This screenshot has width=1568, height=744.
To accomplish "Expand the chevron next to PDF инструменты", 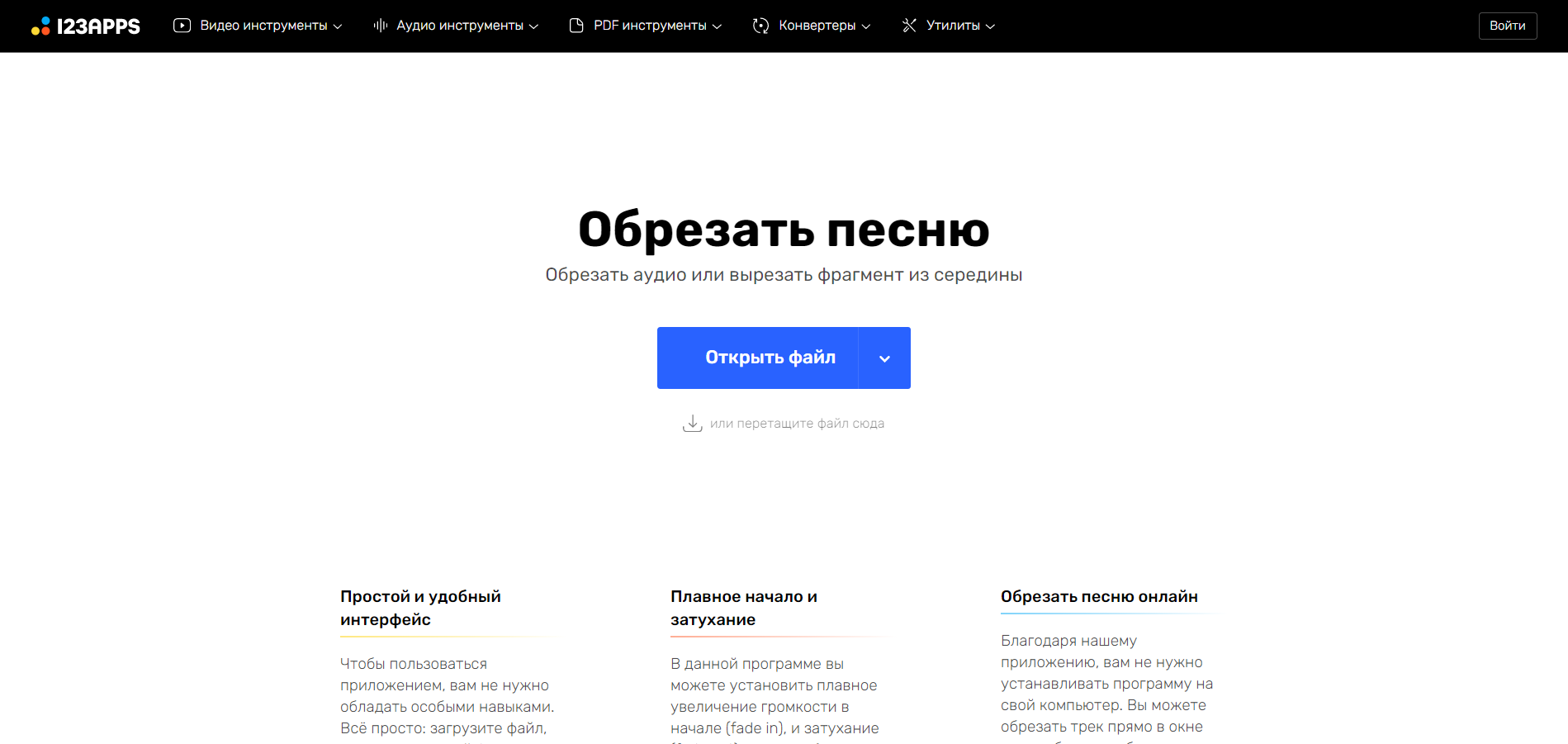I will point(717,26).
